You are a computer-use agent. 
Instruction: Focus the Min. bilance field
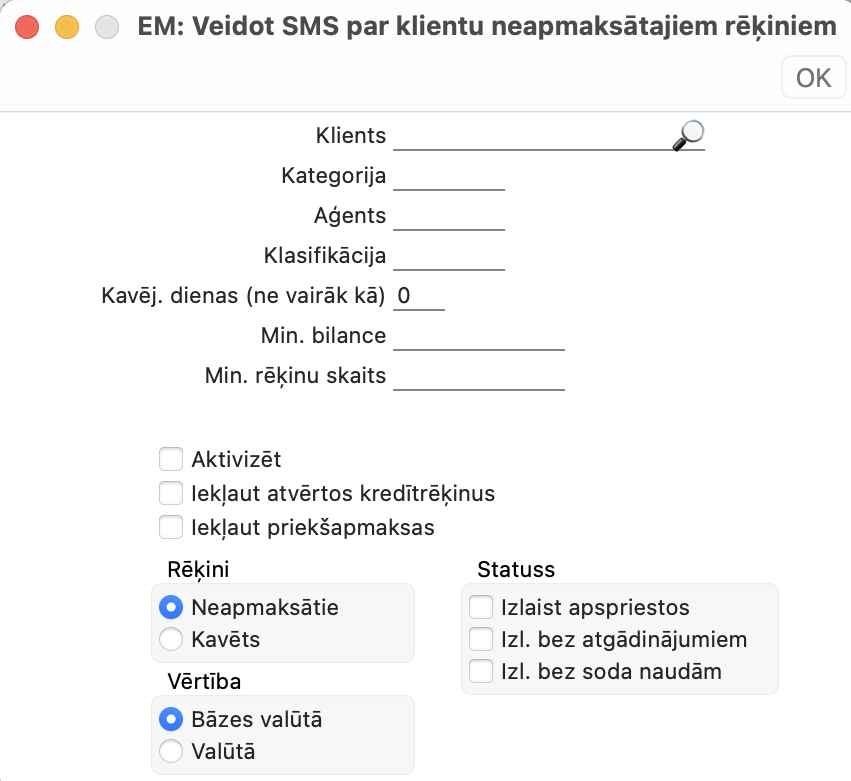coord(479,336)
